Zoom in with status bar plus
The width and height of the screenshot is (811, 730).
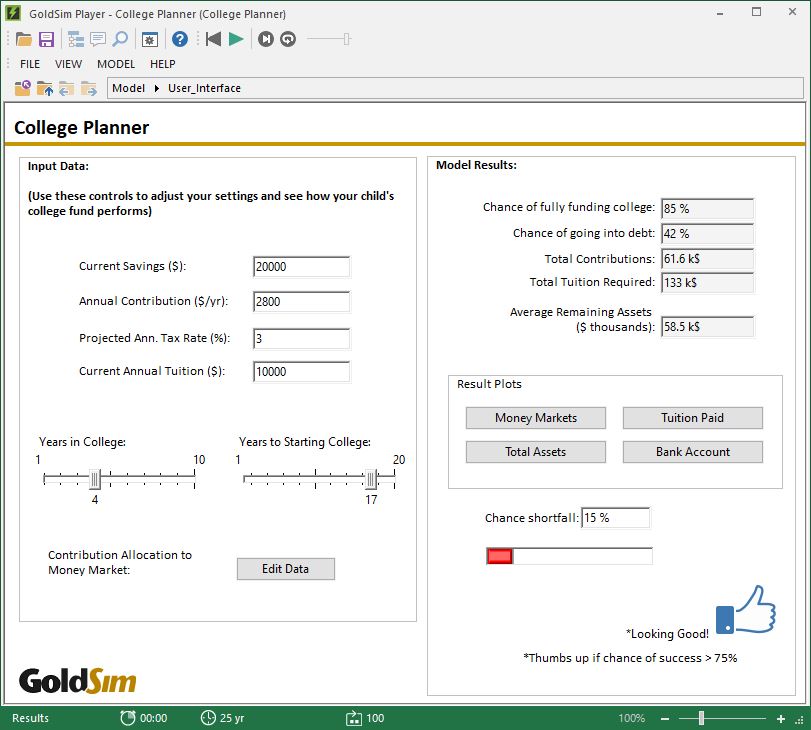click(781, 719)
